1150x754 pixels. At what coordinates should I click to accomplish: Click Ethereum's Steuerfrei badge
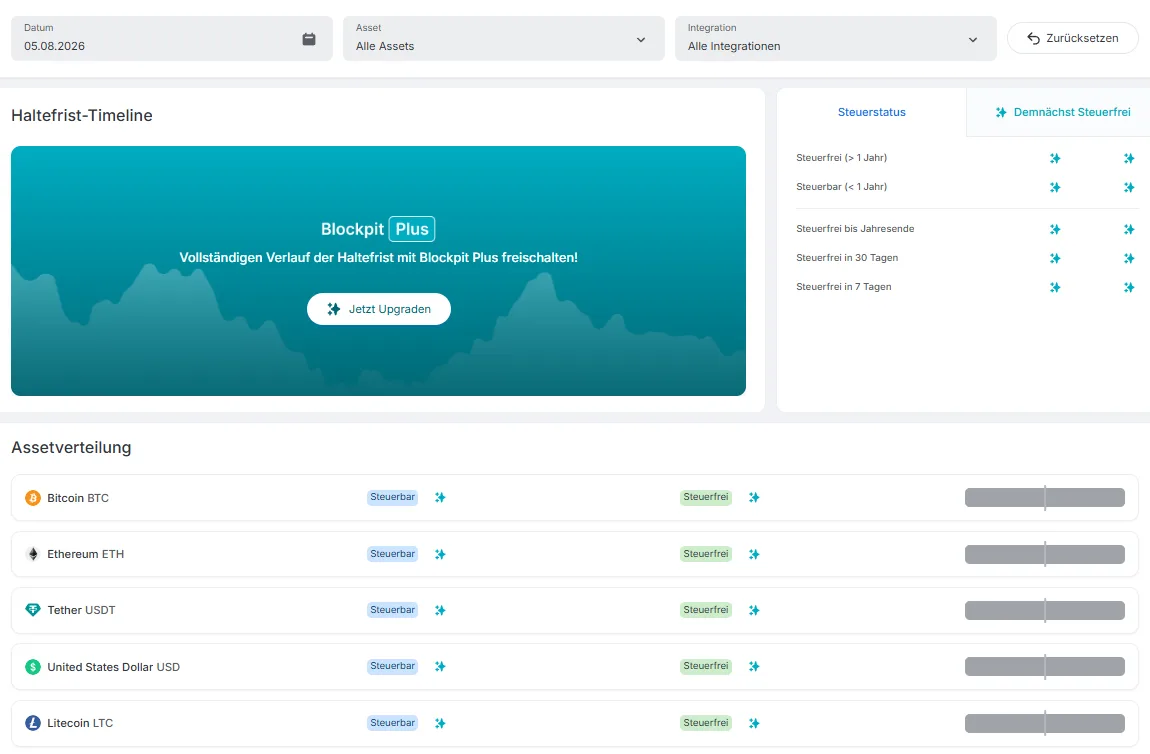click(x=706, y=554)
